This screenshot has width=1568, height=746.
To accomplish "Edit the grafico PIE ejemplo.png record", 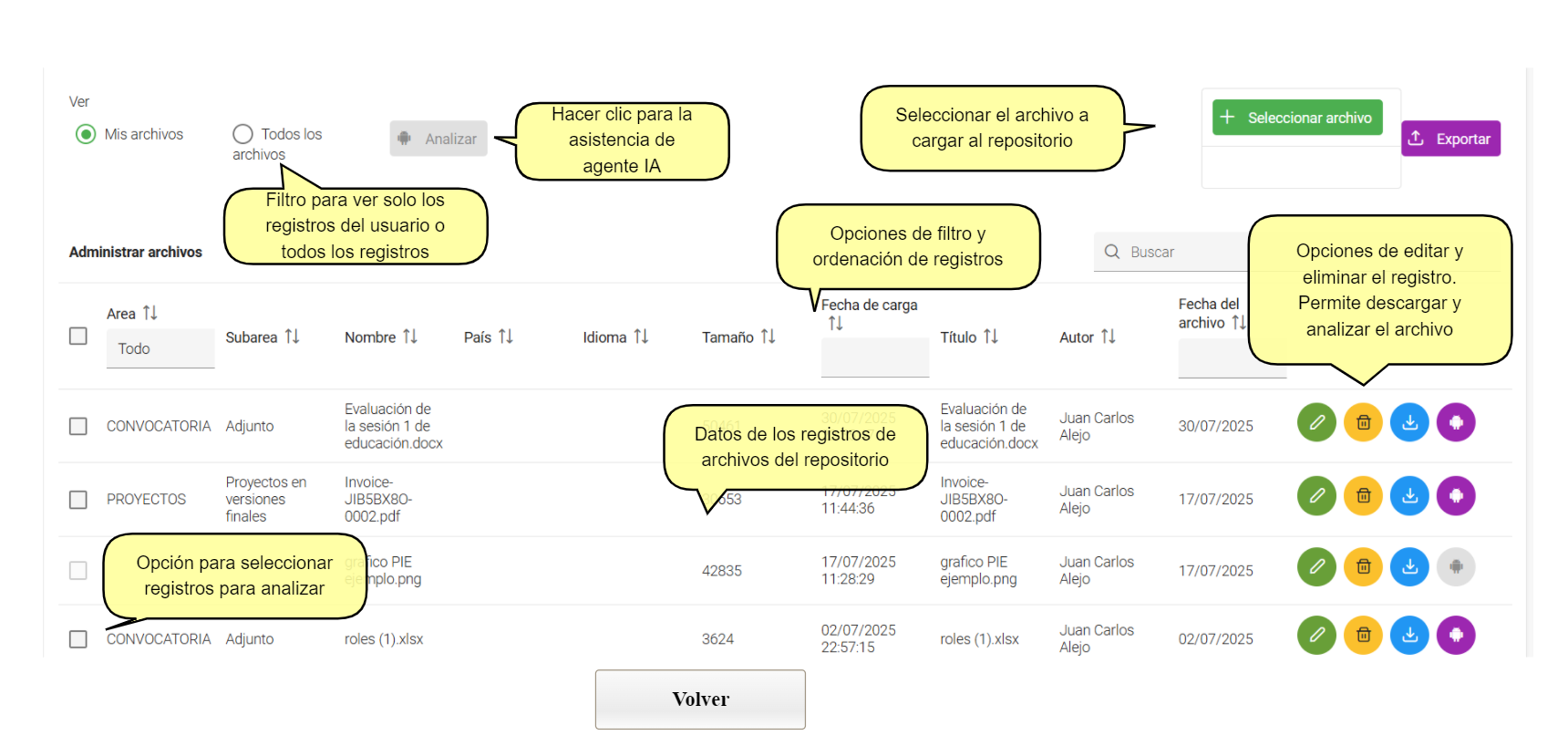I will click(1316, 567).
